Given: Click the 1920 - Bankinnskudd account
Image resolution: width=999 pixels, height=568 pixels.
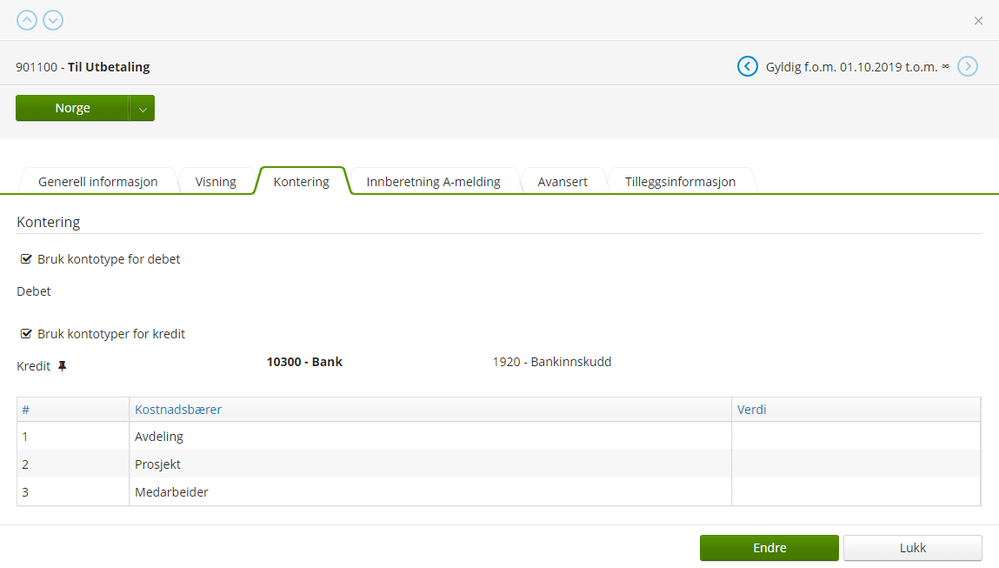Looking at the screenshot, I should coord(552,362).
